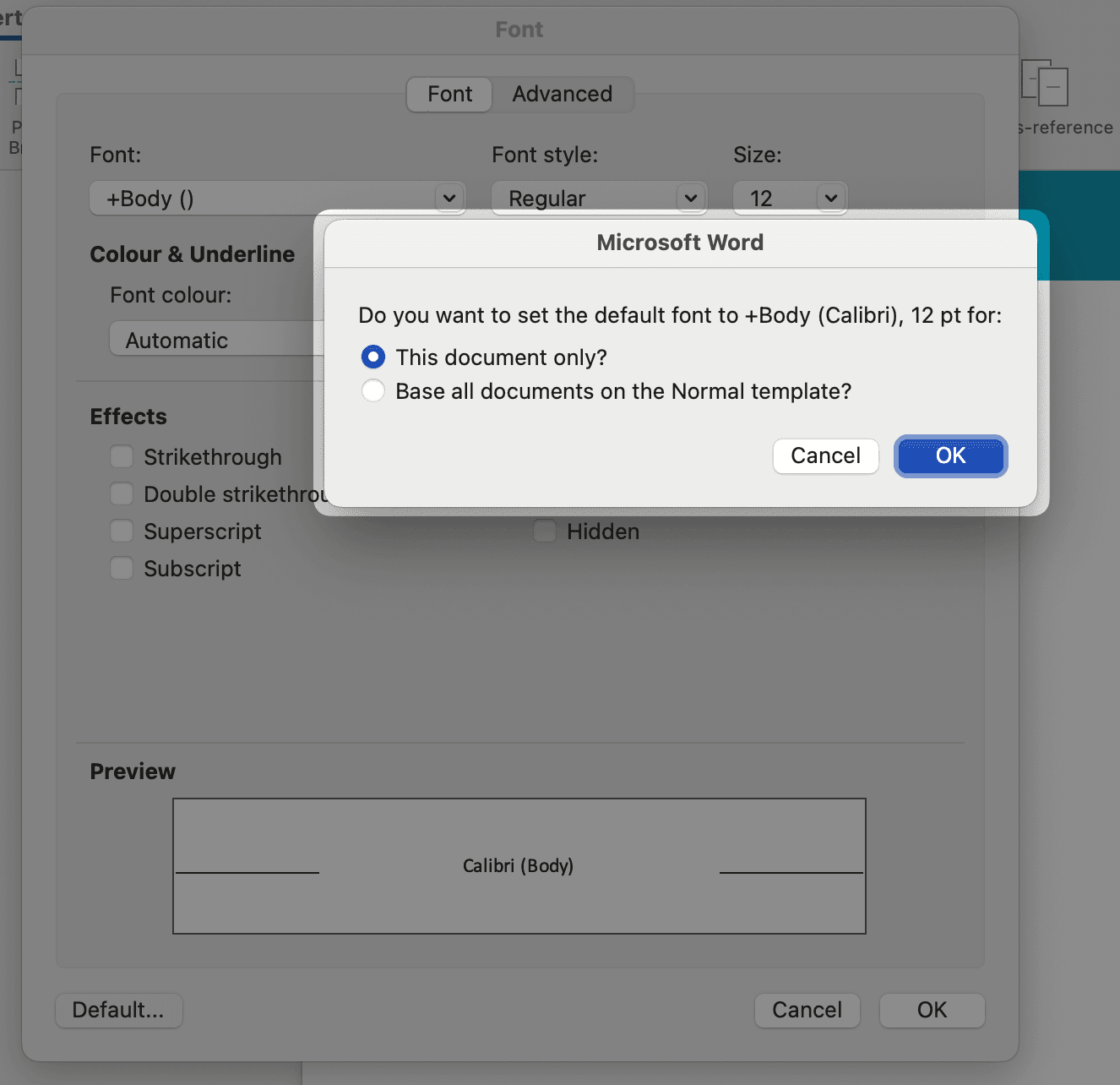Open the Size dropdown showing 12
The width and height of the screenshot is (1120, 1085).
831,198
